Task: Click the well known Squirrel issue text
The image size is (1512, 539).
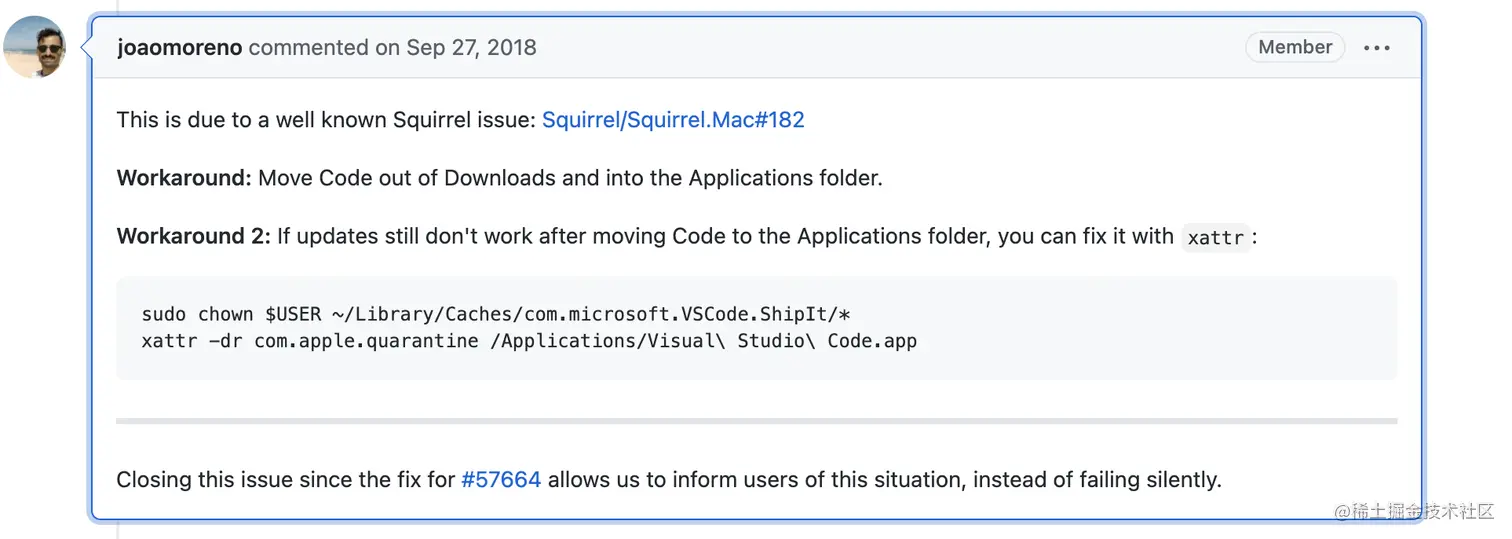Action: pyautogui.click(x=398, y=120)
